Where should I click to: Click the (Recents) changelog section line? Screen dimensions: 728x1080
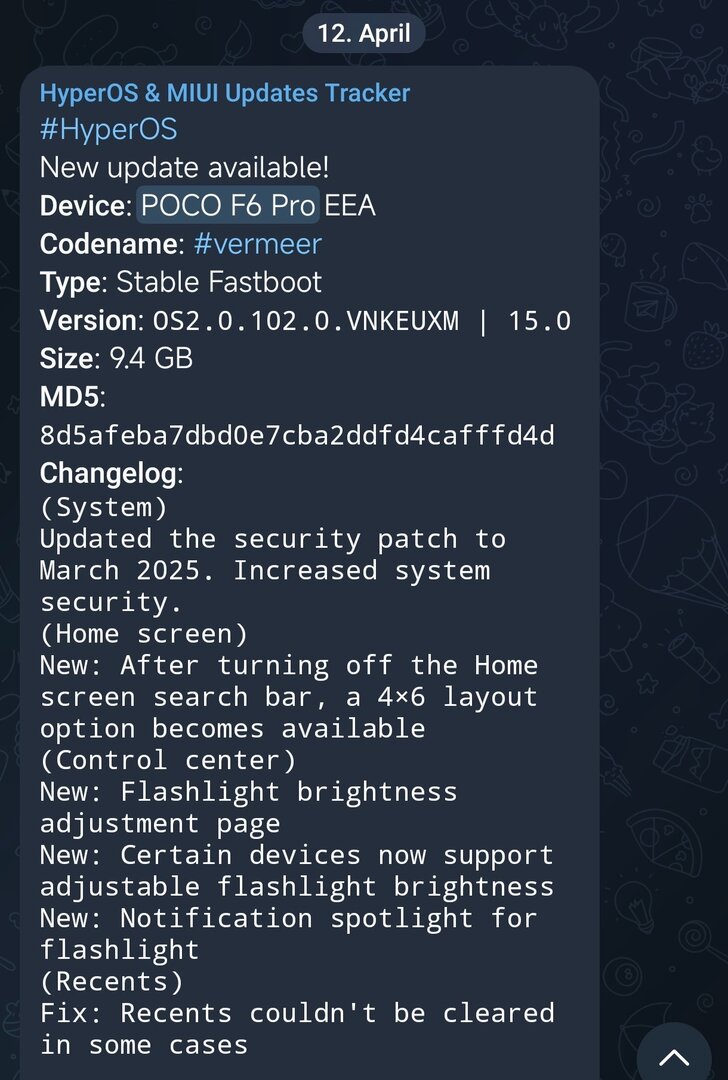pos(112,981)
